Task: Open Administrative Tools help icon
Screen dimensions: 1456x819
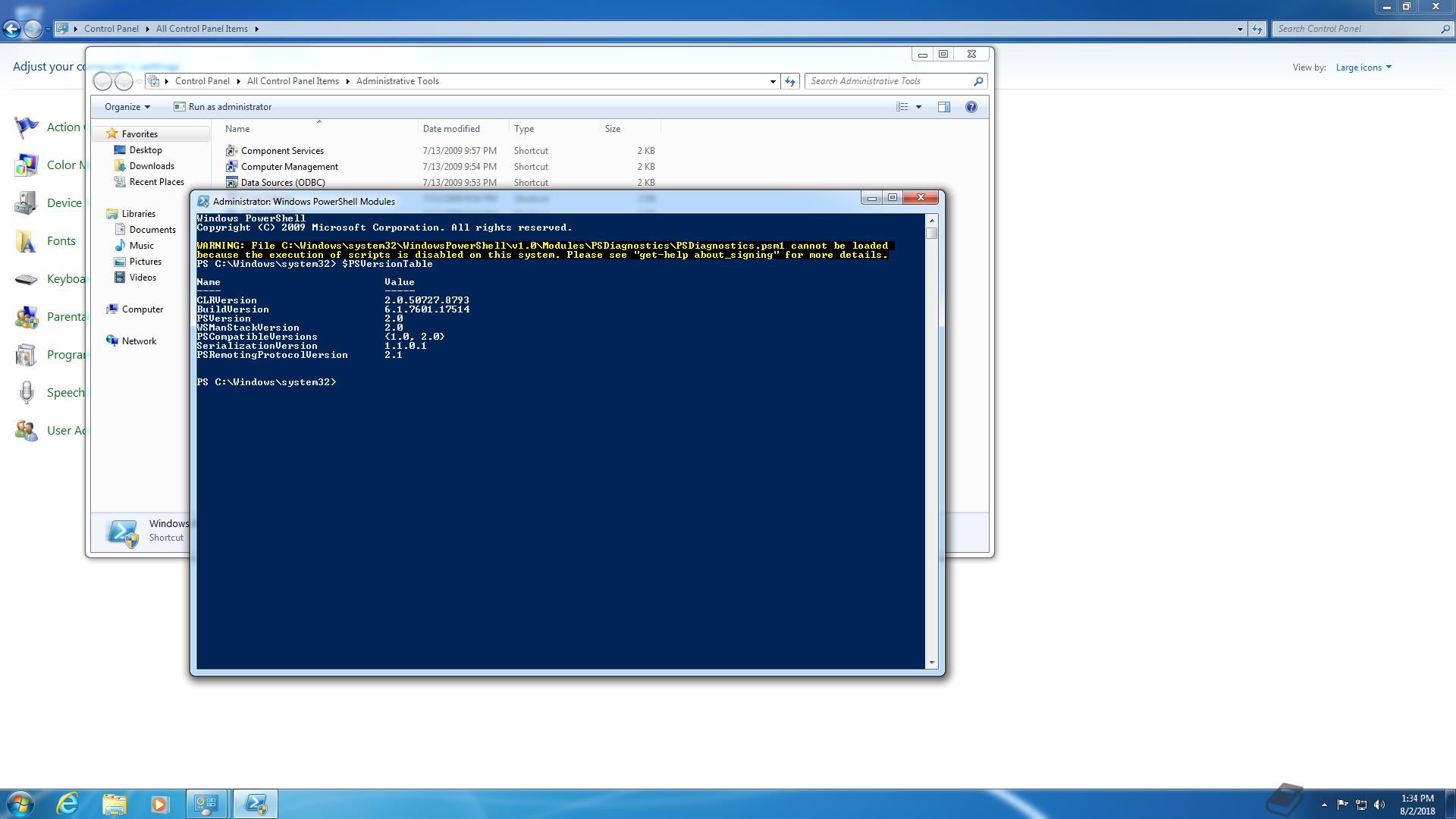Action: pyautogui.click(x=971, y=107)
